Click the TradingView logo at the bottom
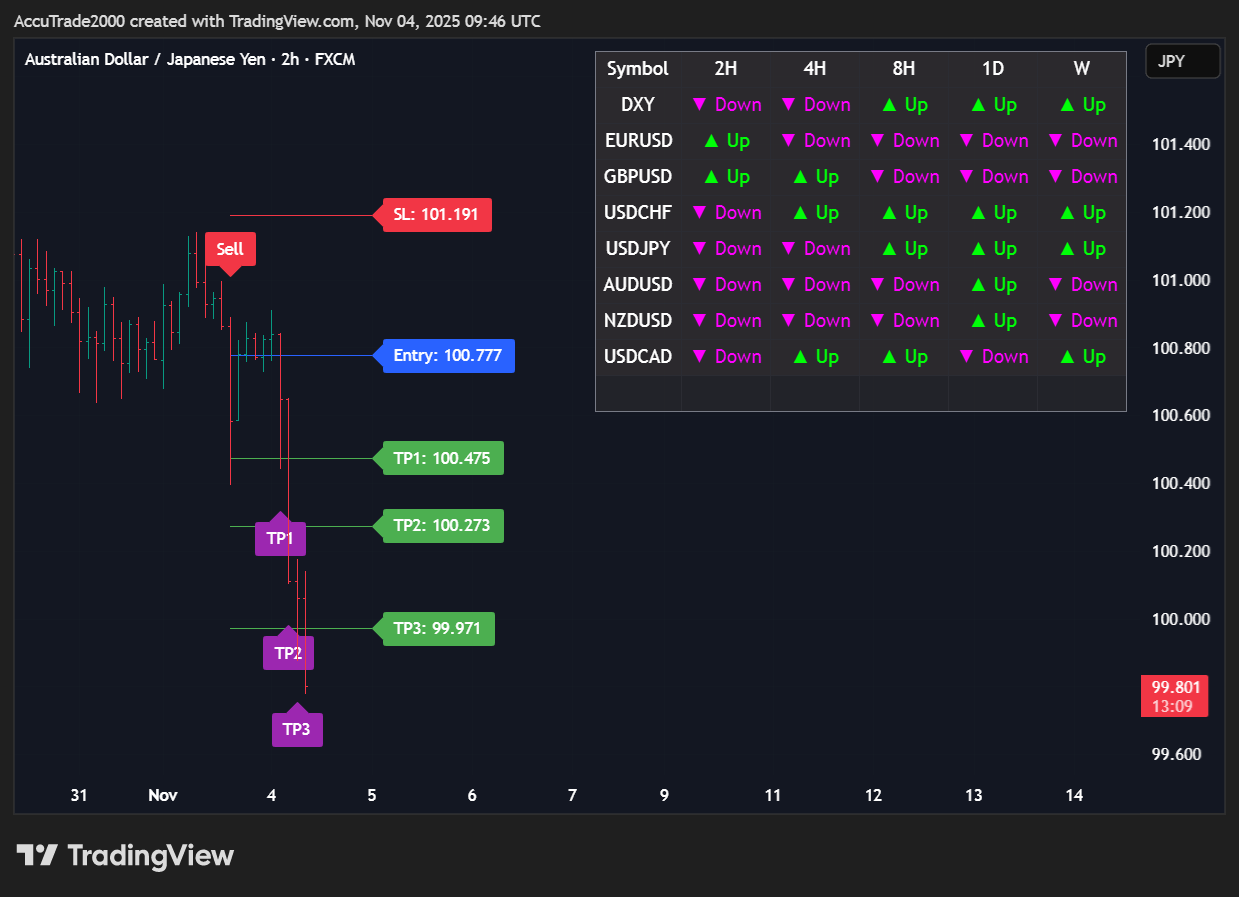 point(125,856)
